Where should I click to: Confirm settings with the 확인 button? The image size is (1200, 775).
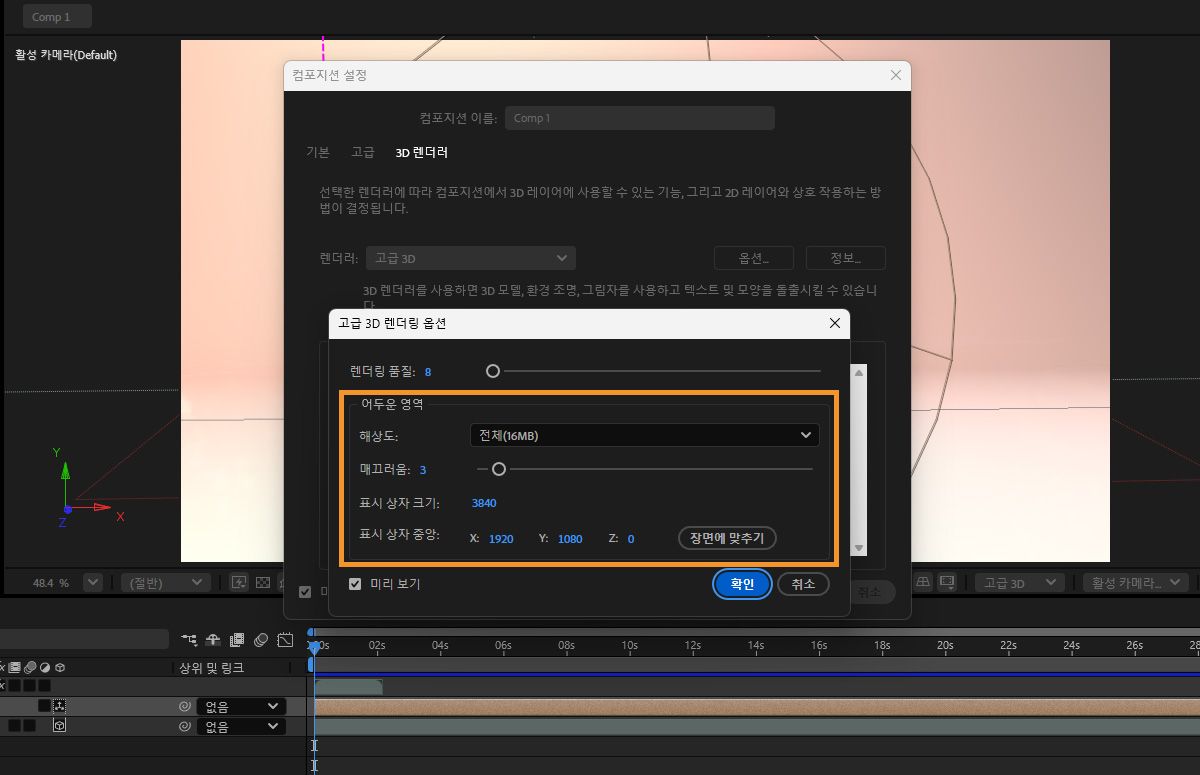742,584
